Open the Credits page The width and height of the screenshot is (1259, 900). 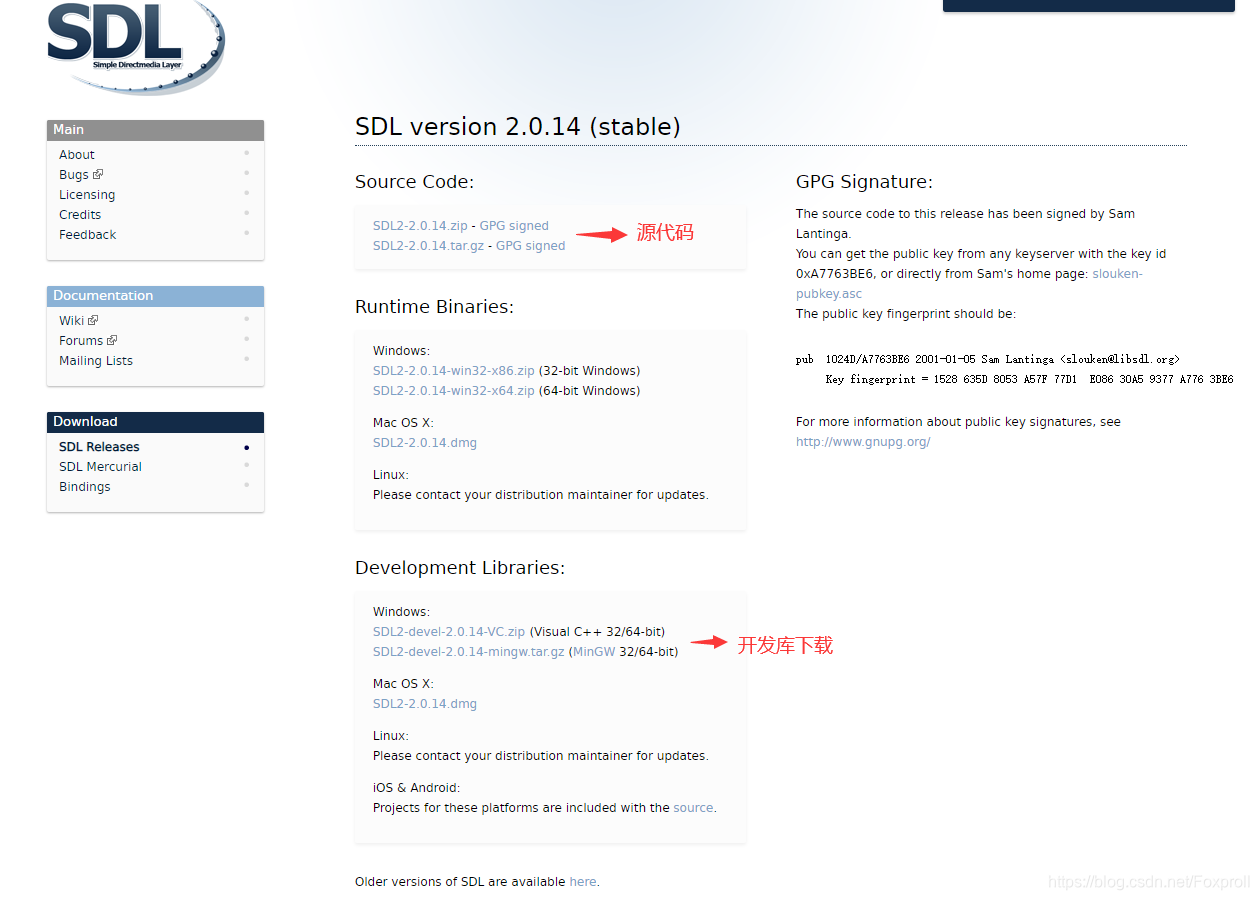coord(79,214)
